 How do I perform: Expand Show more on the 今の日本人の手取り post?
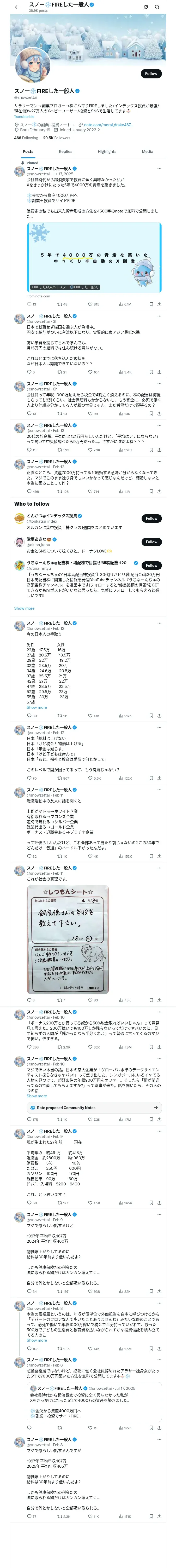pos(37,707)
